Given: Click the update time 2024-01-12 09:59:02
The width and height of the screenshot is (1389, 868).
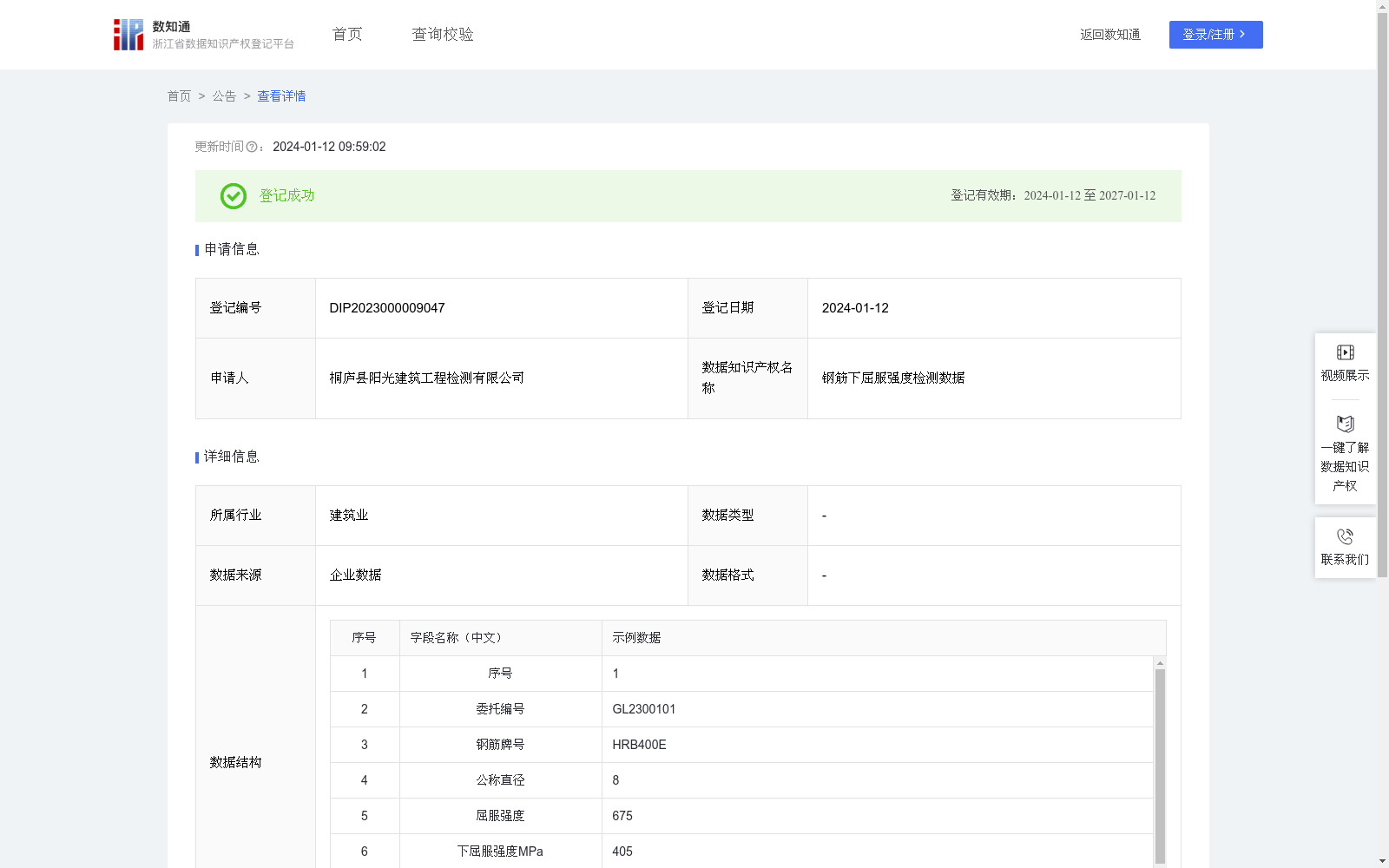Looking at the screenshot, I should tap(329, 148).
